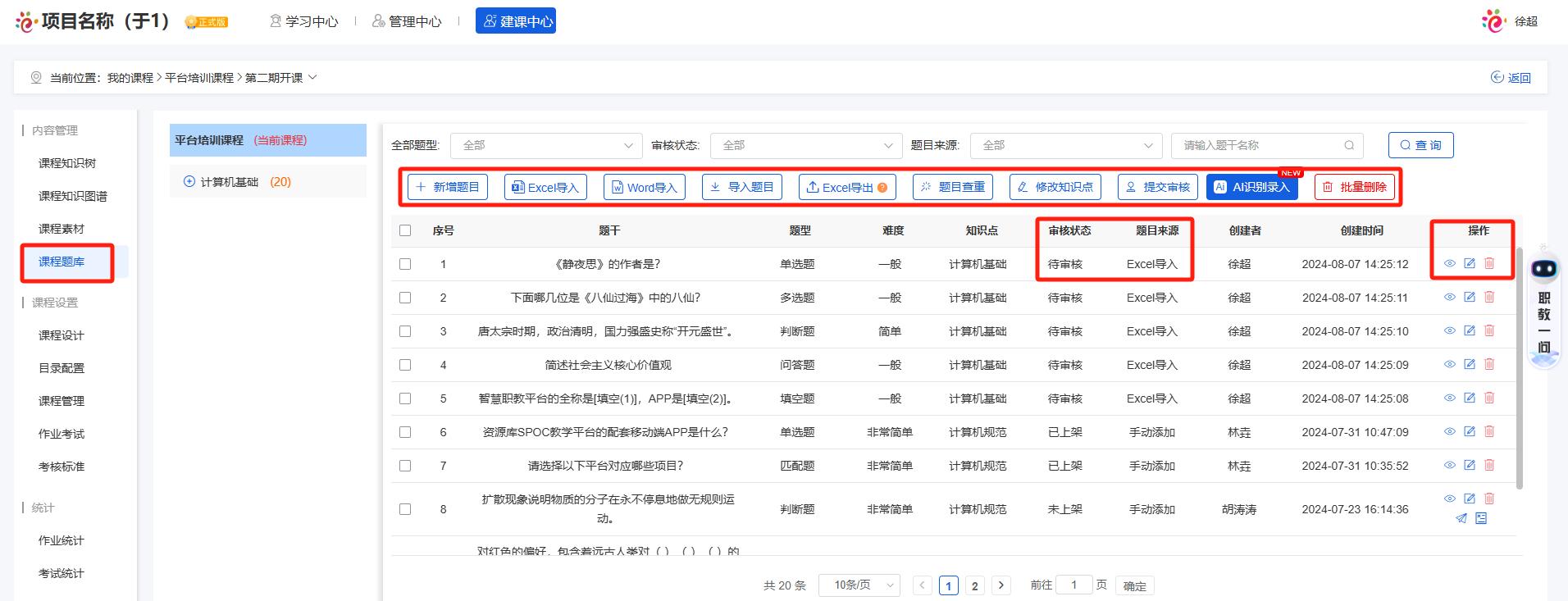
Task: Delete row 8 question 扩散现象
Action: [x=1489, y=499]
